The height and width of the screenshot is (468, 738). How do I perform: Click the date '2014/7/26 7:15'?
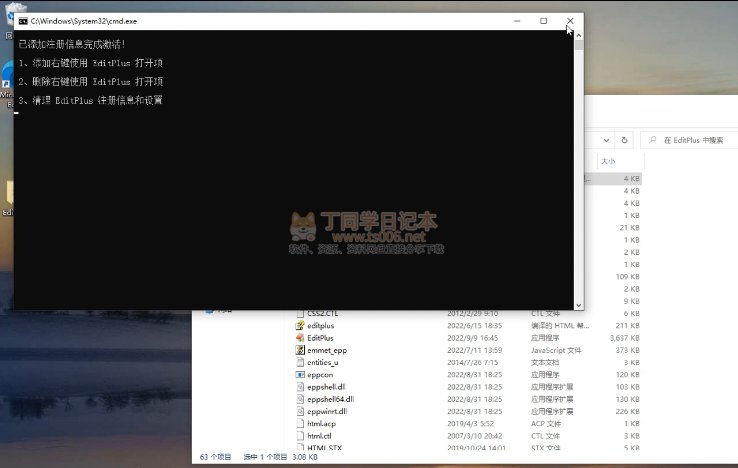(x=472, y=363)
